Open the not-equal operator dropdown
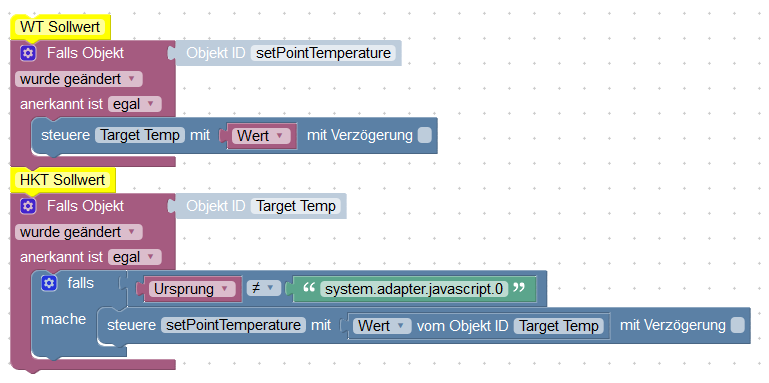This screenshot has width=769, height=383. tap(263, 288)
